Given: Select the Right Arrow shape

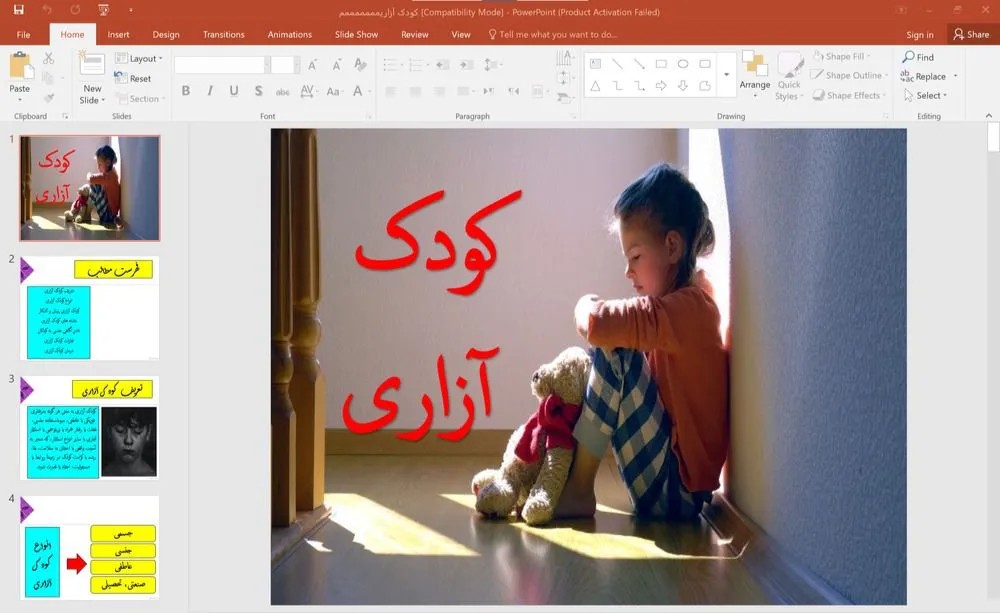Looking at the screenshot, I should pyautogui.click(x=661, y=85).
